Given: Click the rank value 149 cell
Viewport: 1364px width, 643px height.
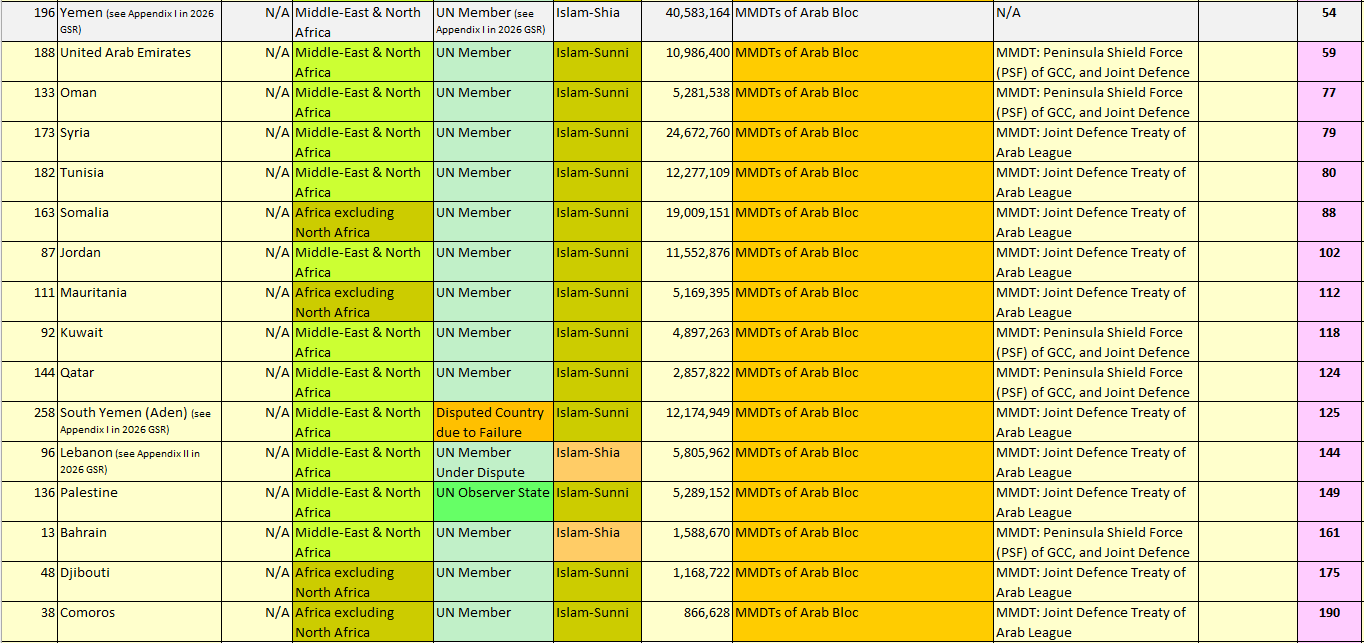Looking at the screenshot, I should tap(1329, 502).
